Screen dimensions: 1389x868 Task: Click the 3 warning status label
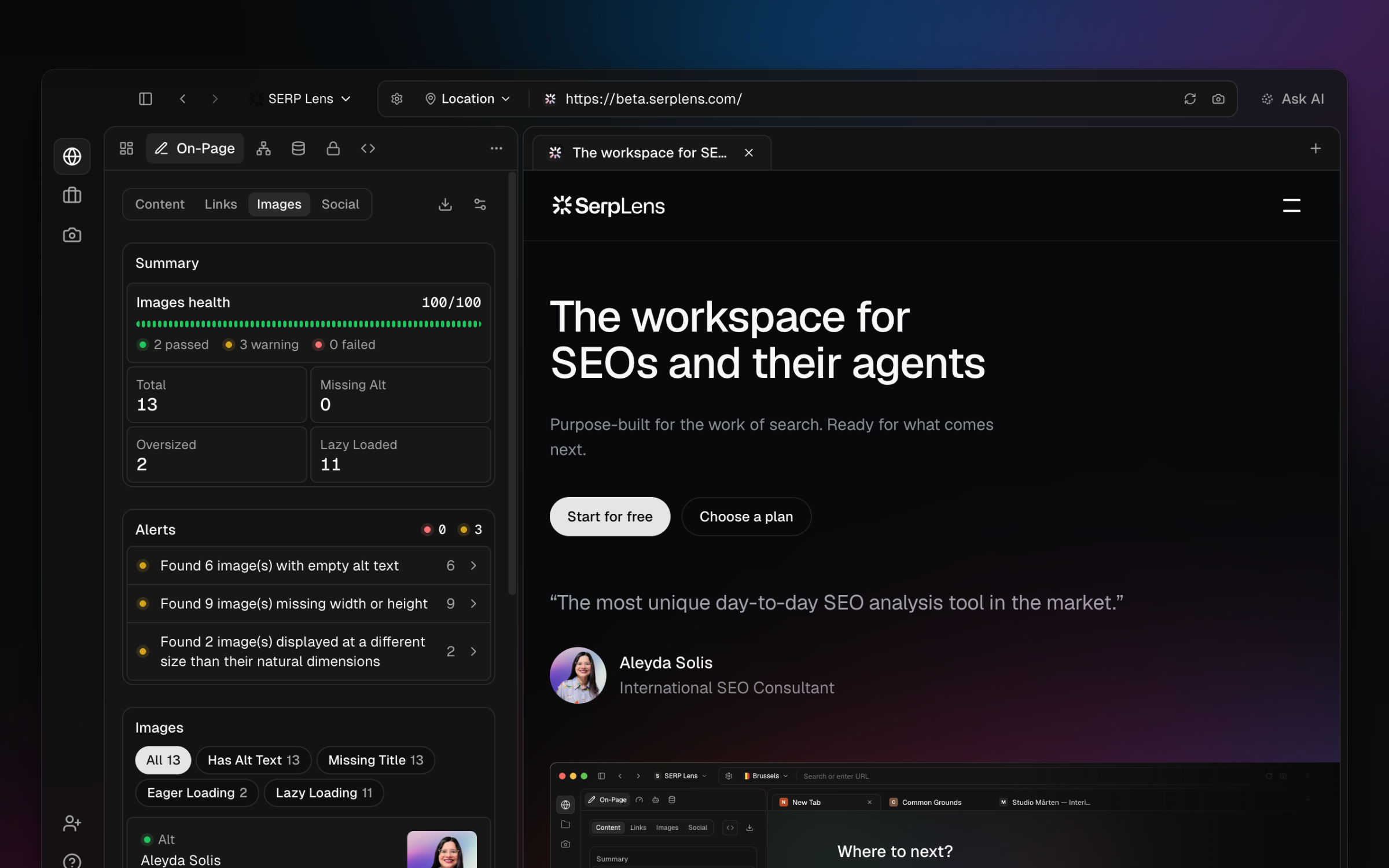[x=262, y=345]
